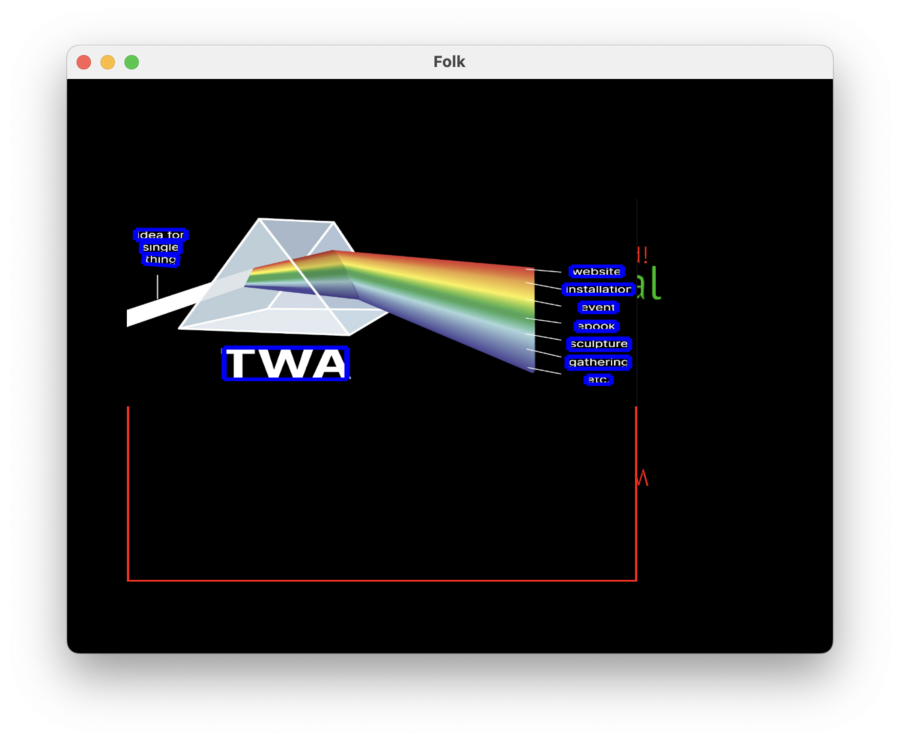Click the Folk window title
The image size is (900, 742).
pos(449,62)
